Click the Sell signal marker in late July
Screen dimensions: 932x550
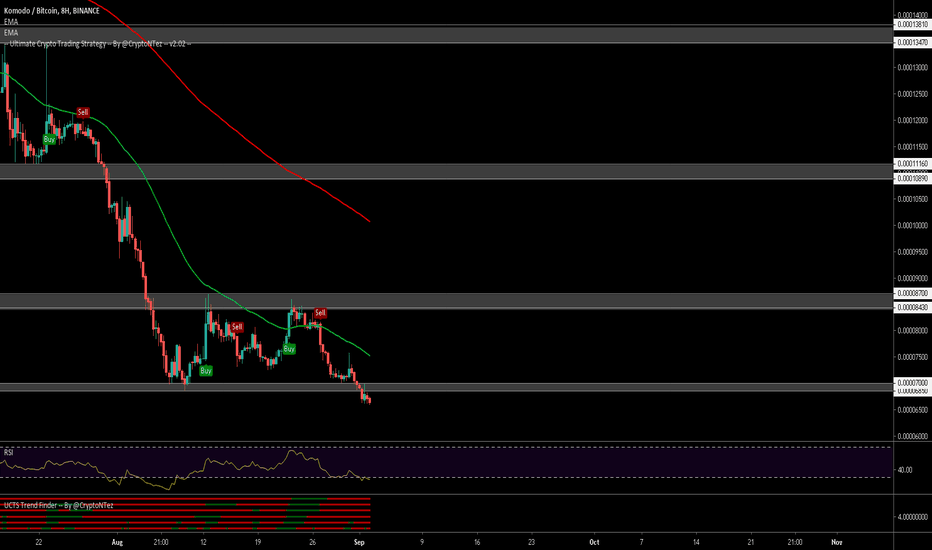click(x=83, y=112)
